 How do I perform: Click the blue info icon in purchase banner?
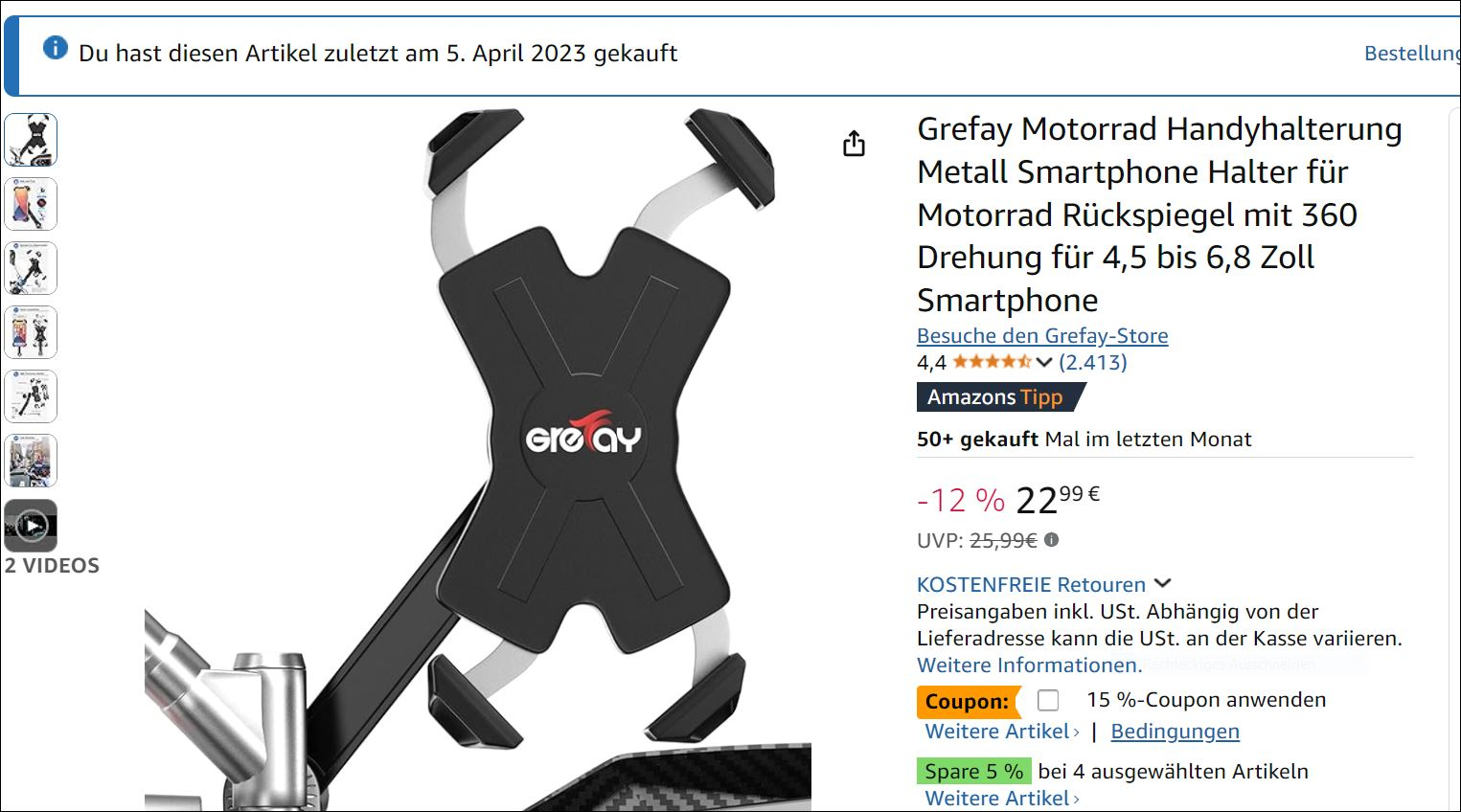tap(56, 47)
